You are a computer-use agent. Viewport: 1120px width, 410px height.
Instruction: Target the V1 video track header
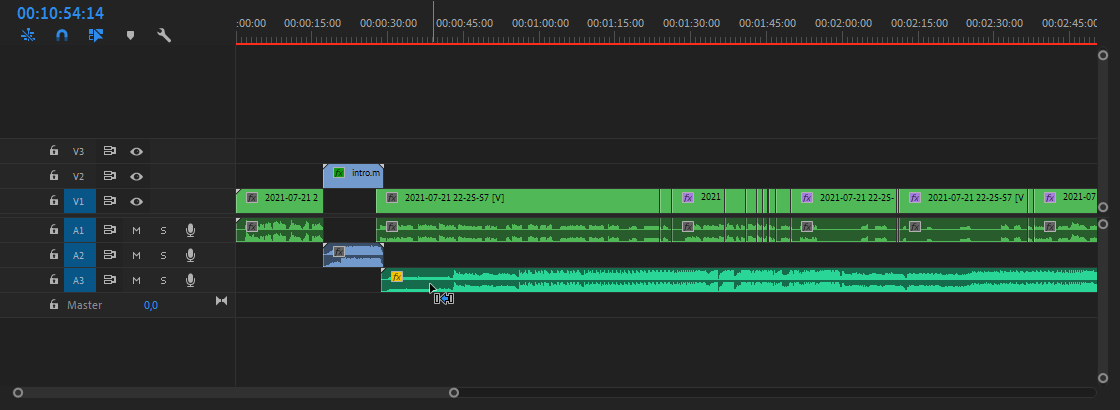click(x=79, y=202)
